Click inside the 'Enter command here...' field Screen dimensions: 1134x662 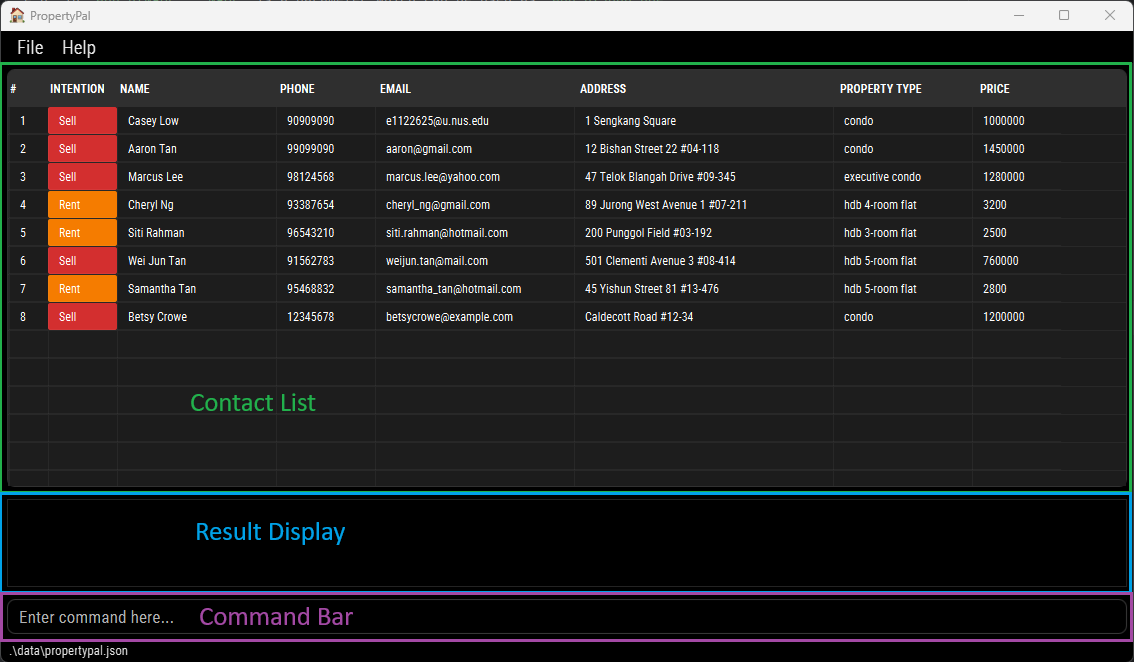pyautogui.click(x=95, y=617)
